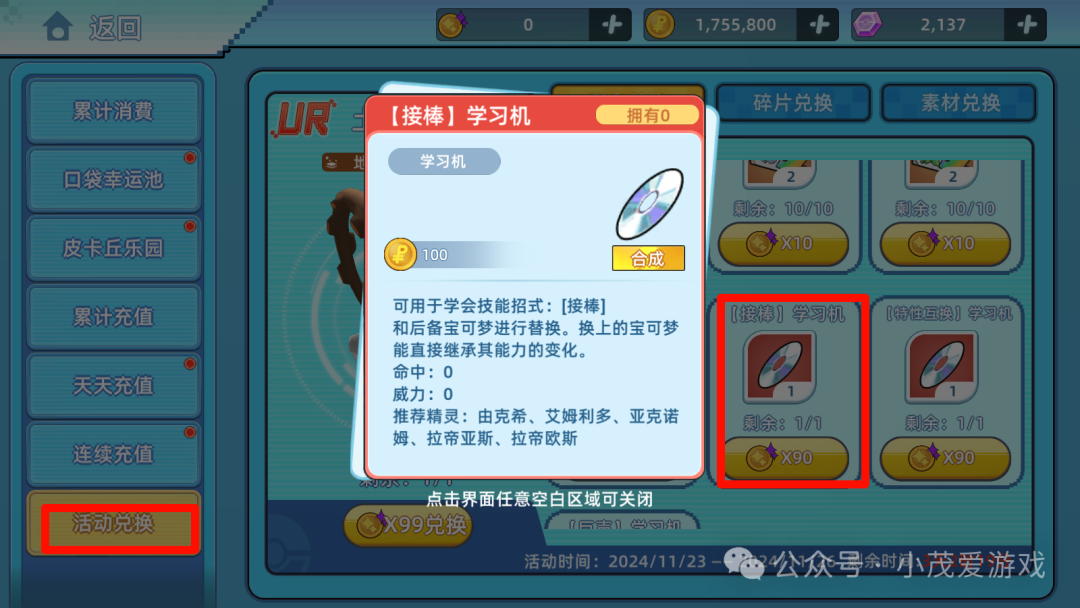Click the home icon next to 返回
Viewport: 1080px width, 608px height.
click(57, 26)
